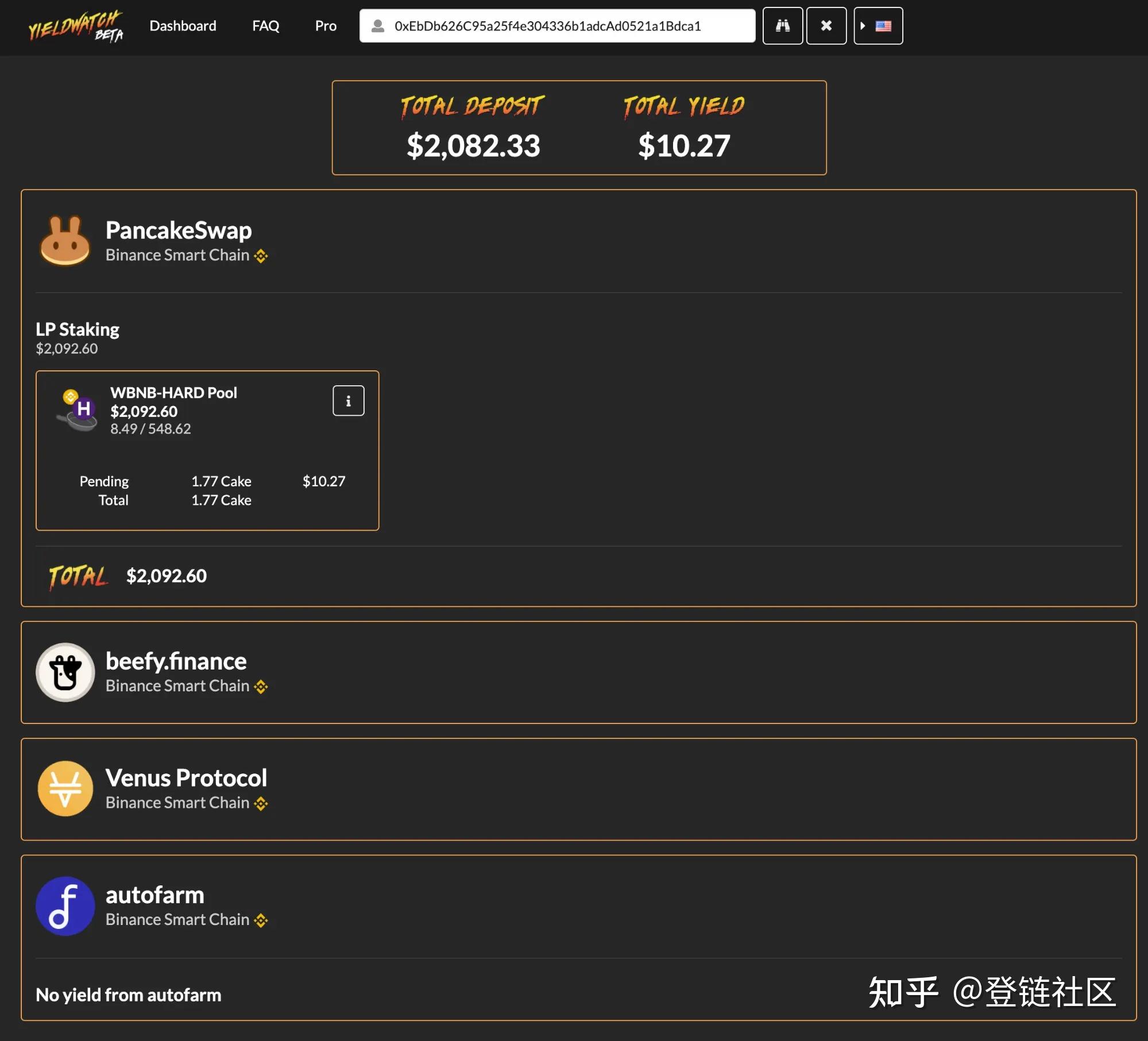Click the Total Yield amount $10.27
The image size is (1148, 1041).
tap(684, 146)
